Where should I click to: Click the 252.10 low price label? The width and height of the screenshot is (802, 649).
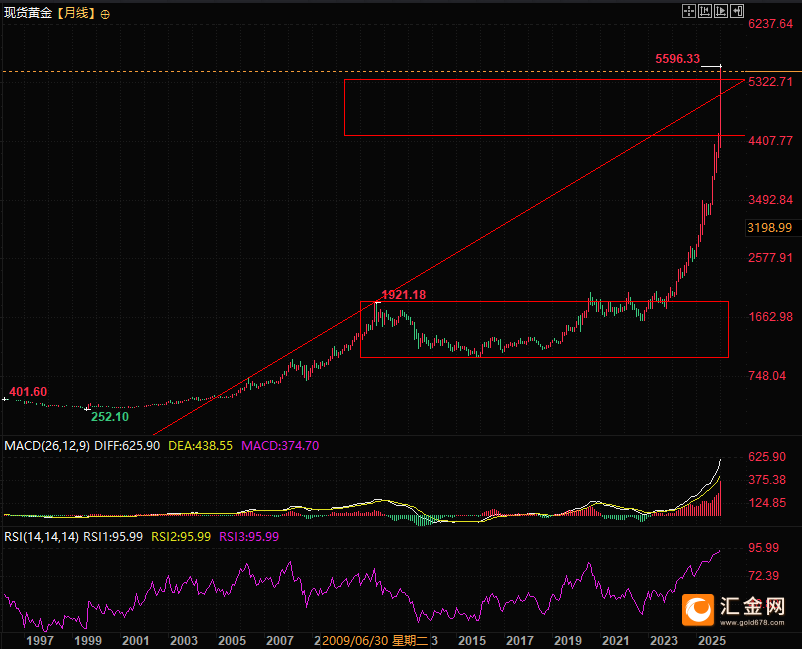110,417
